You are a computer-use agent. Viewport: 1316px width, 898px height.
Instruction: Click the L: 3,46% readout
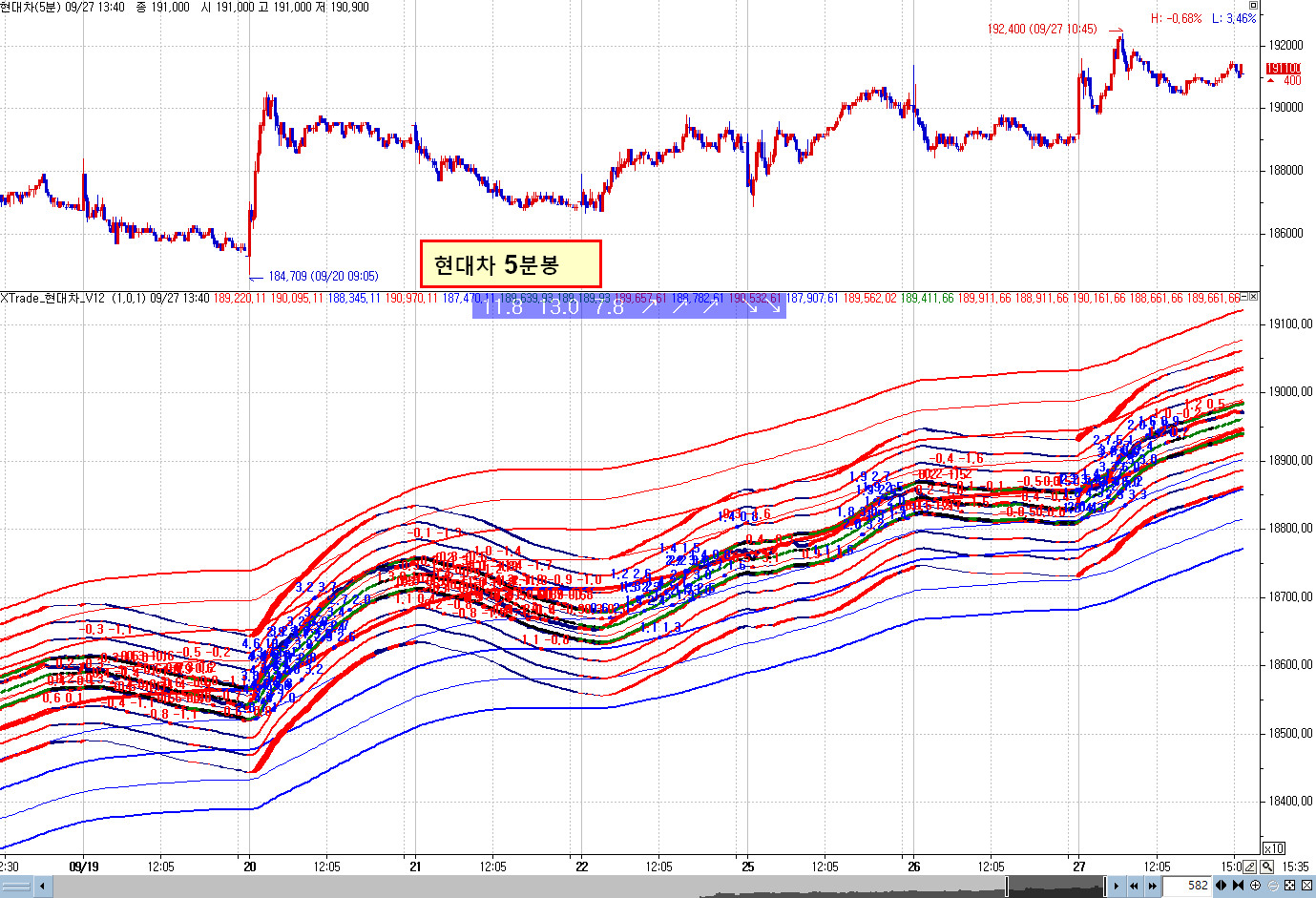click(x=1234, y=18)
